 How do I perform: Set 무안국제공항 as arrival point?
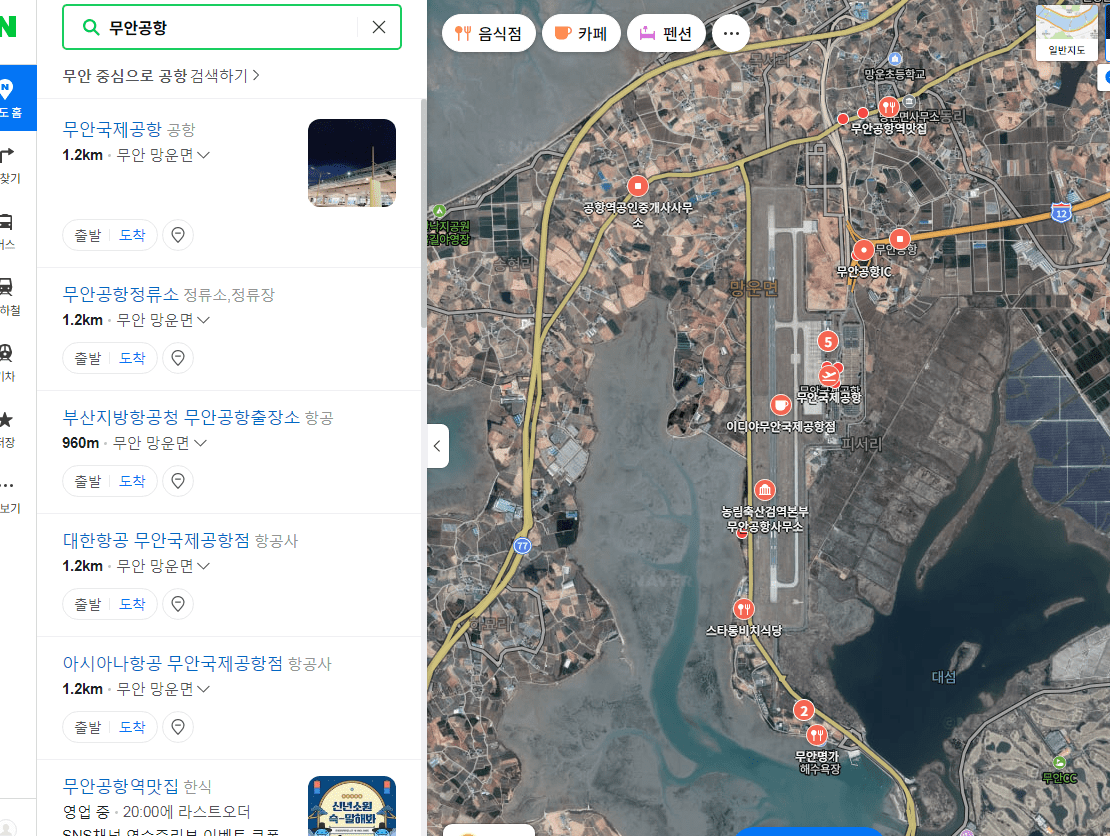[x=132, y=235]
